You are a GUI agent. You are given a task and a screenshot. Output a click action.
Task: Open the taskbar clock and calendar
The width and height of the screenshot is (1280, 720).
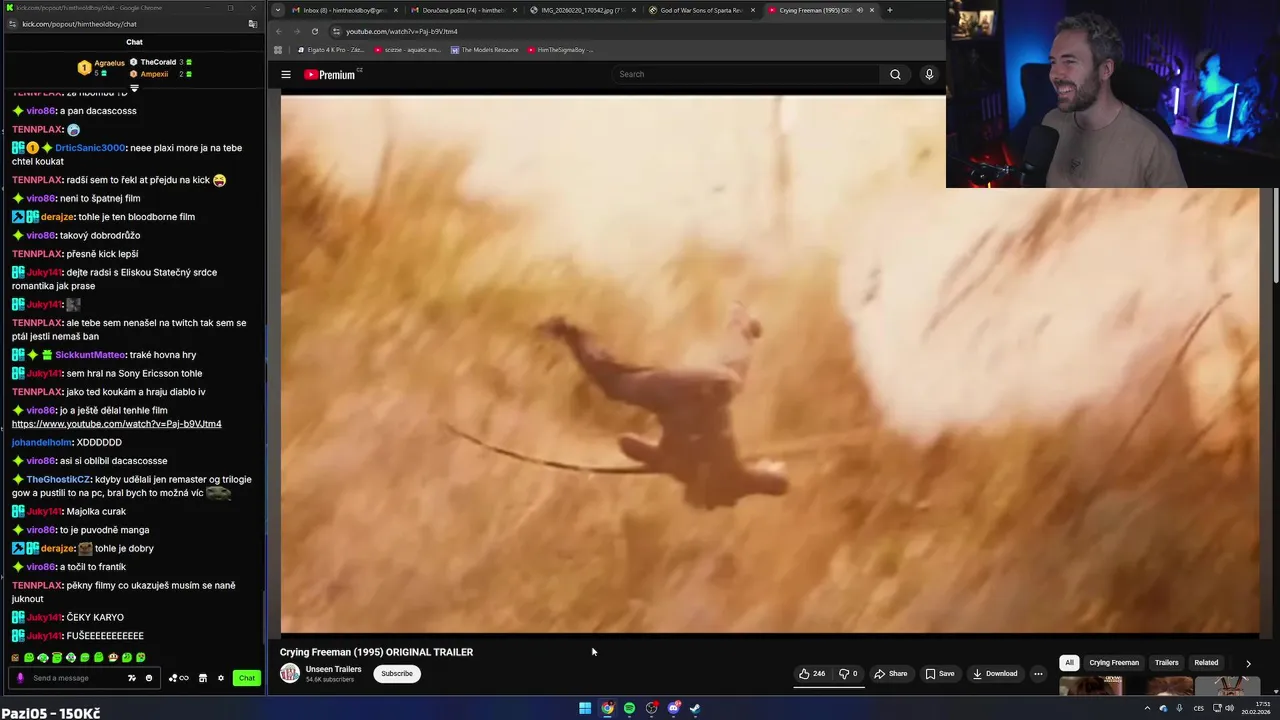click(1255, 708)
